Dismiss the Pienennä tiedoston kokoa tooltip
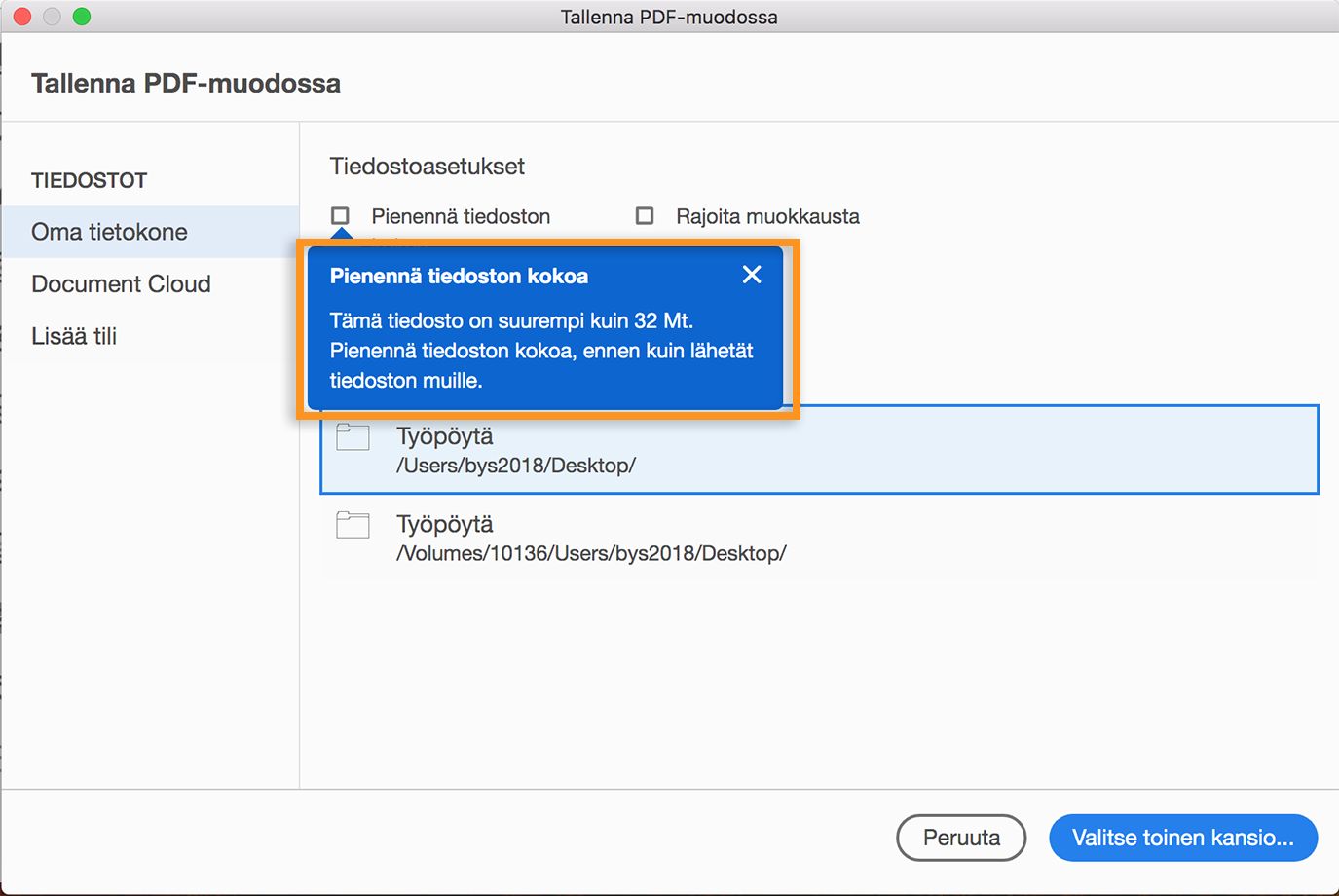 (x=751, y=275)
